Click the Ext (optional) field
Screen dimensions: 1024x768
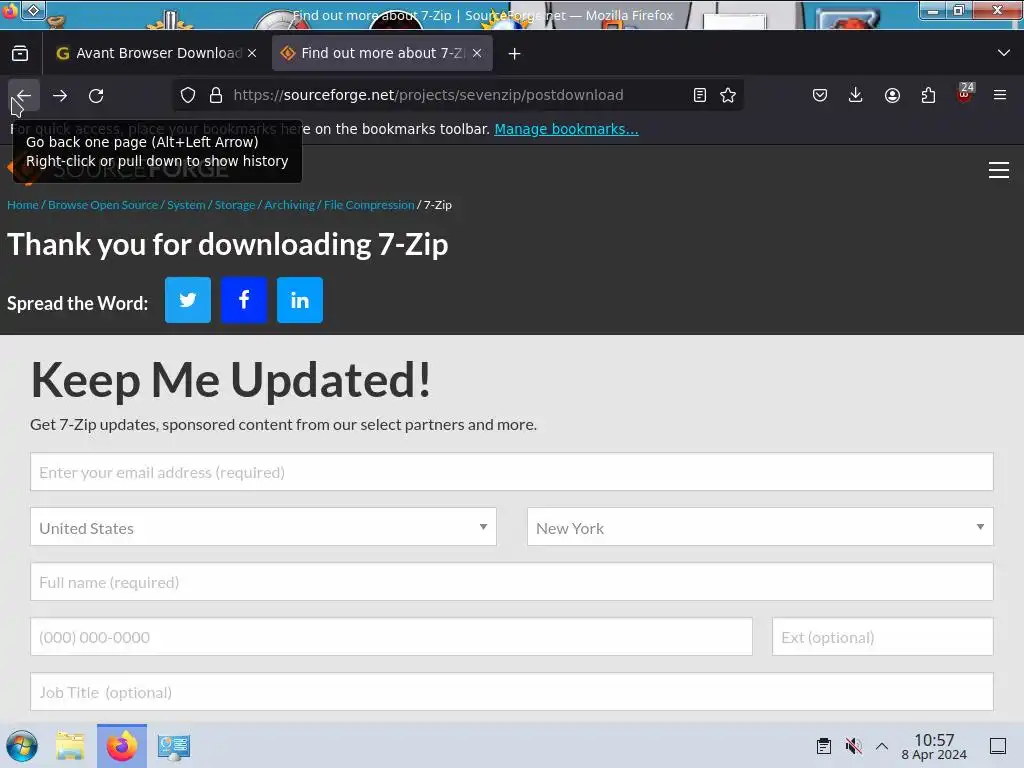point(883,637)
